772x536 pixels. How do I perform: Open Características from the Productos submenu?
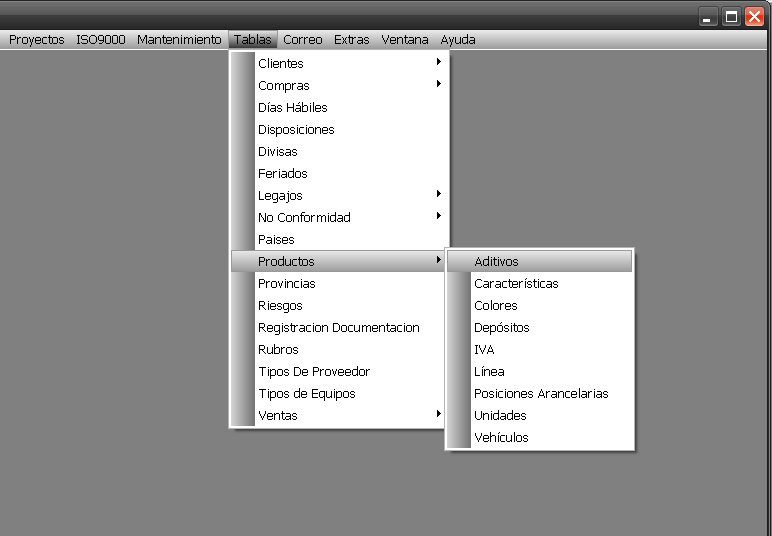pos(516,283)
